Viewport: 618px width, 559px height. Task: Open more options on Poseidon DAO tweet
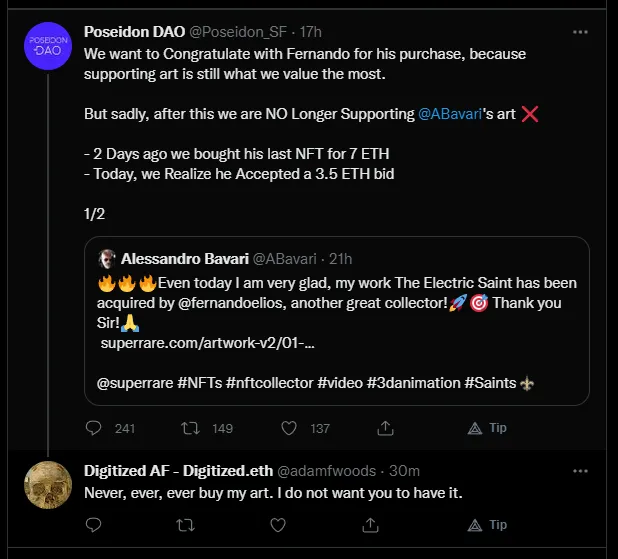(580, 32)
